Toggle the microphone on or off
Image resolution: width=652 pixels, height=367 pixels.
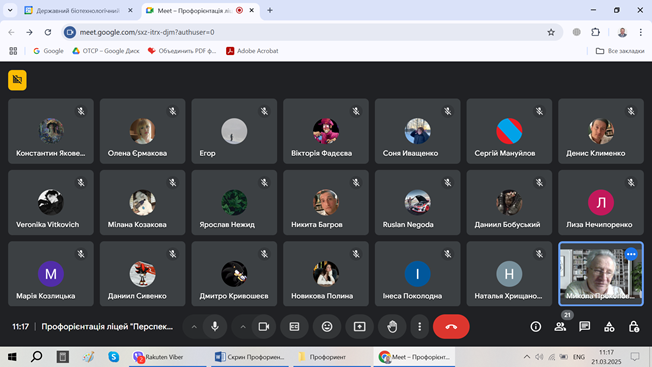215,327
